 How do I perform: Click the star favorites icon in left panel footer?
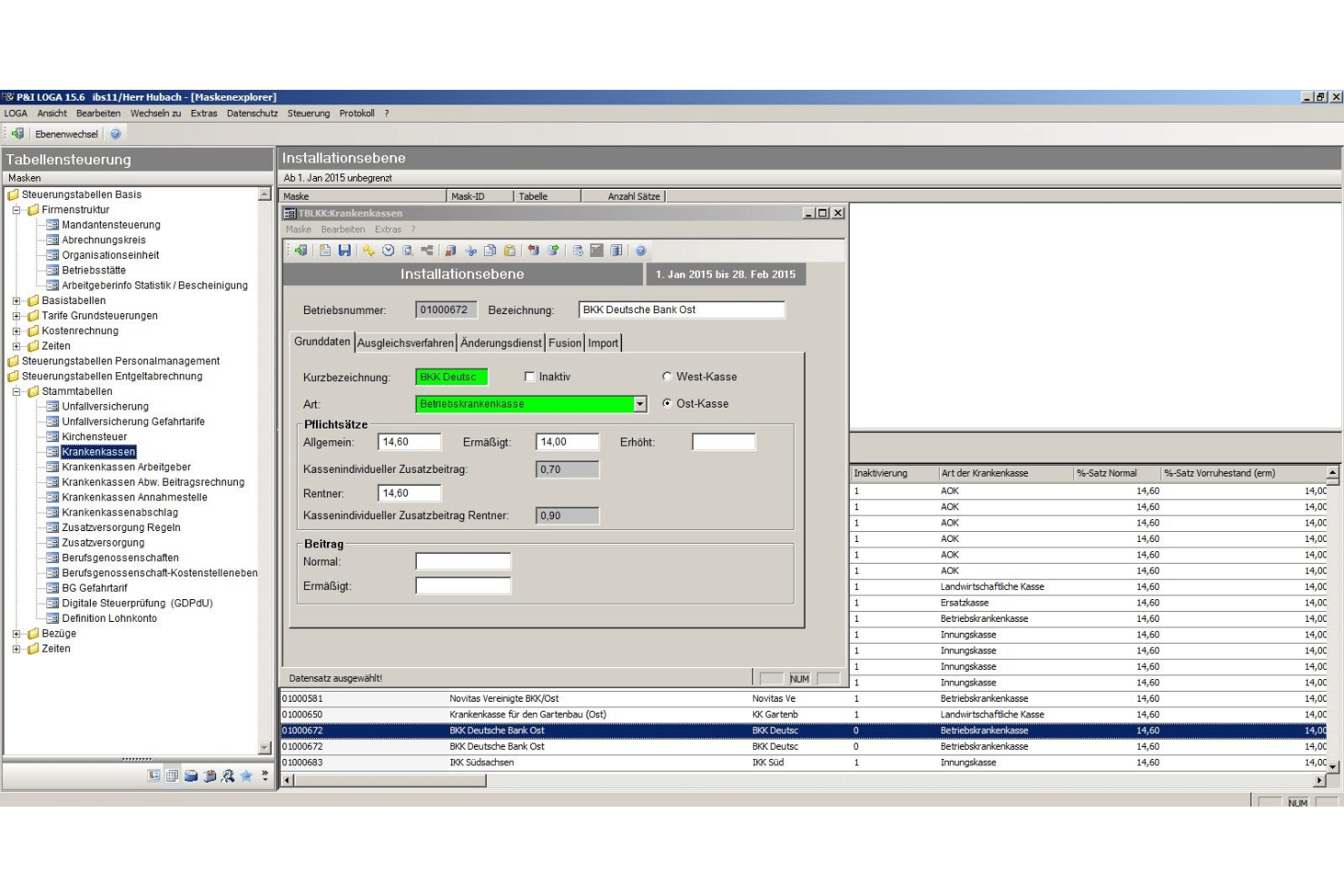pos(246,775)
